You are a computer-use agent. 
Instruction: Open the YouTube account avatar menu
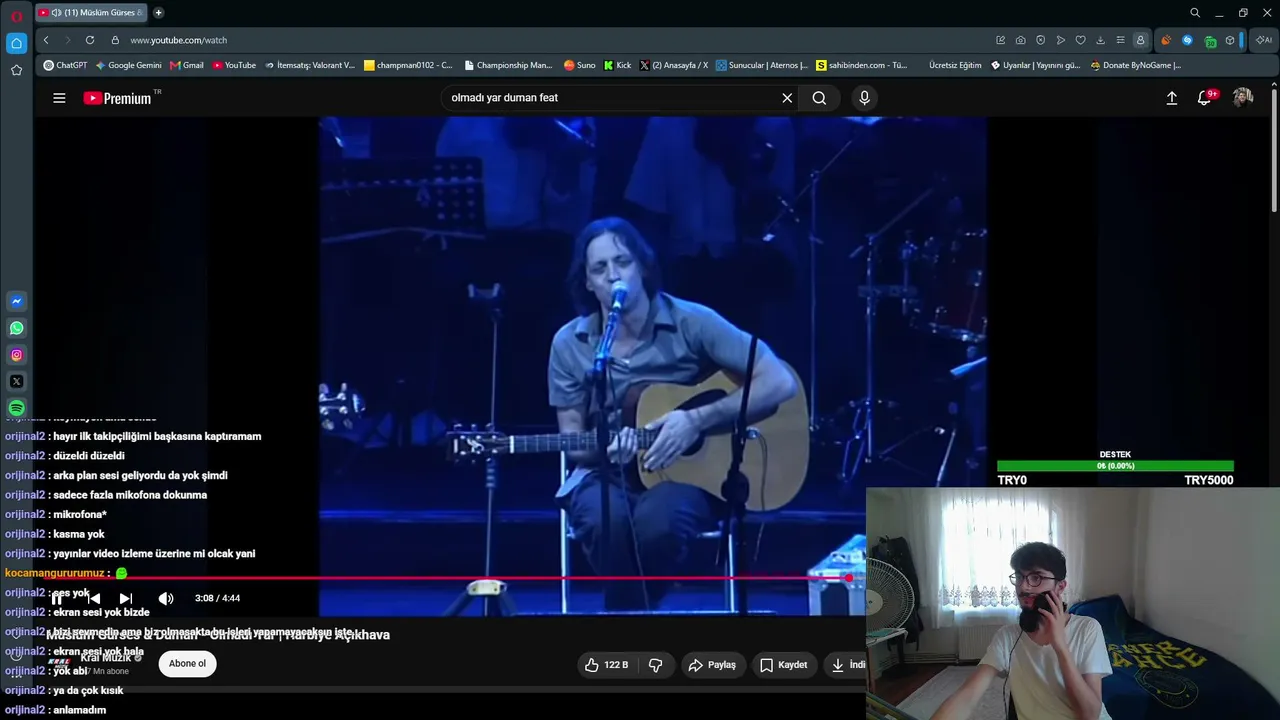[x=1243, y=97]
